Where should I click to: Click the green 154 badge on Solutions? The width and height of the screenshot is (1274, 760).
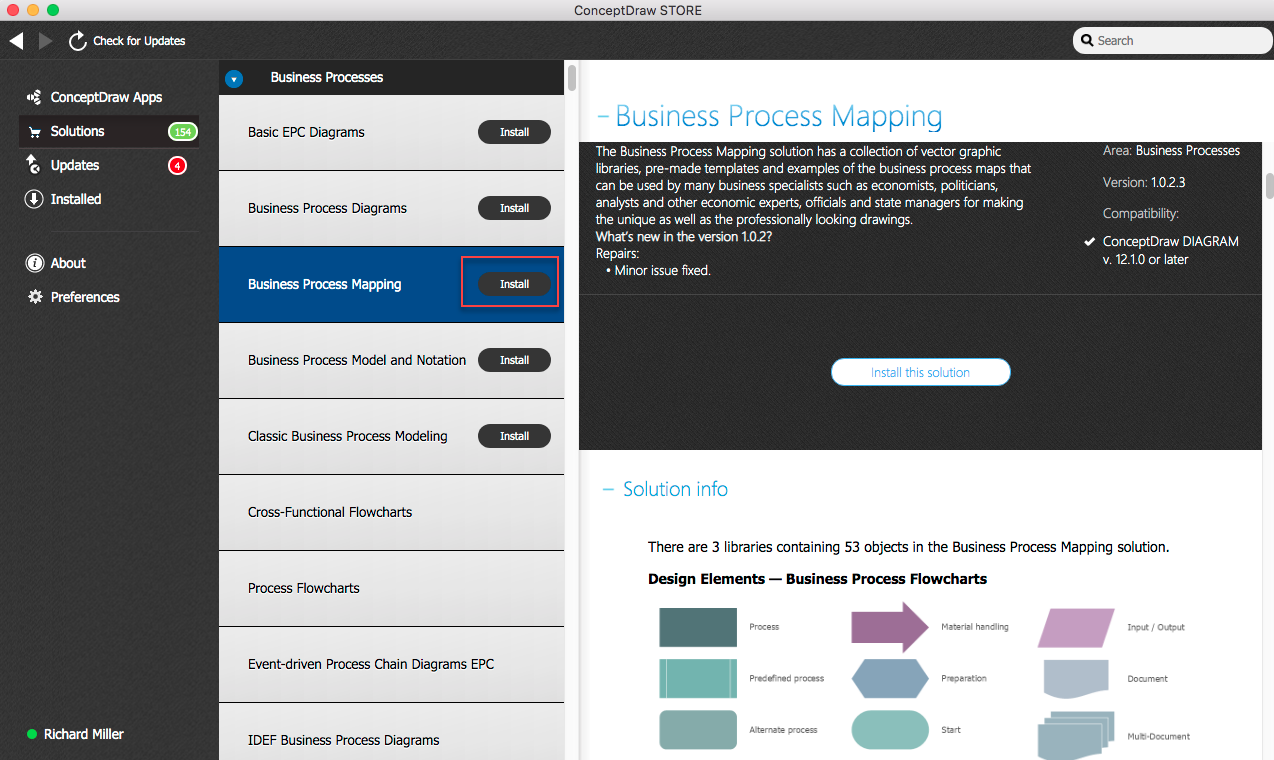pyautogui.click(x=183, y=132)
